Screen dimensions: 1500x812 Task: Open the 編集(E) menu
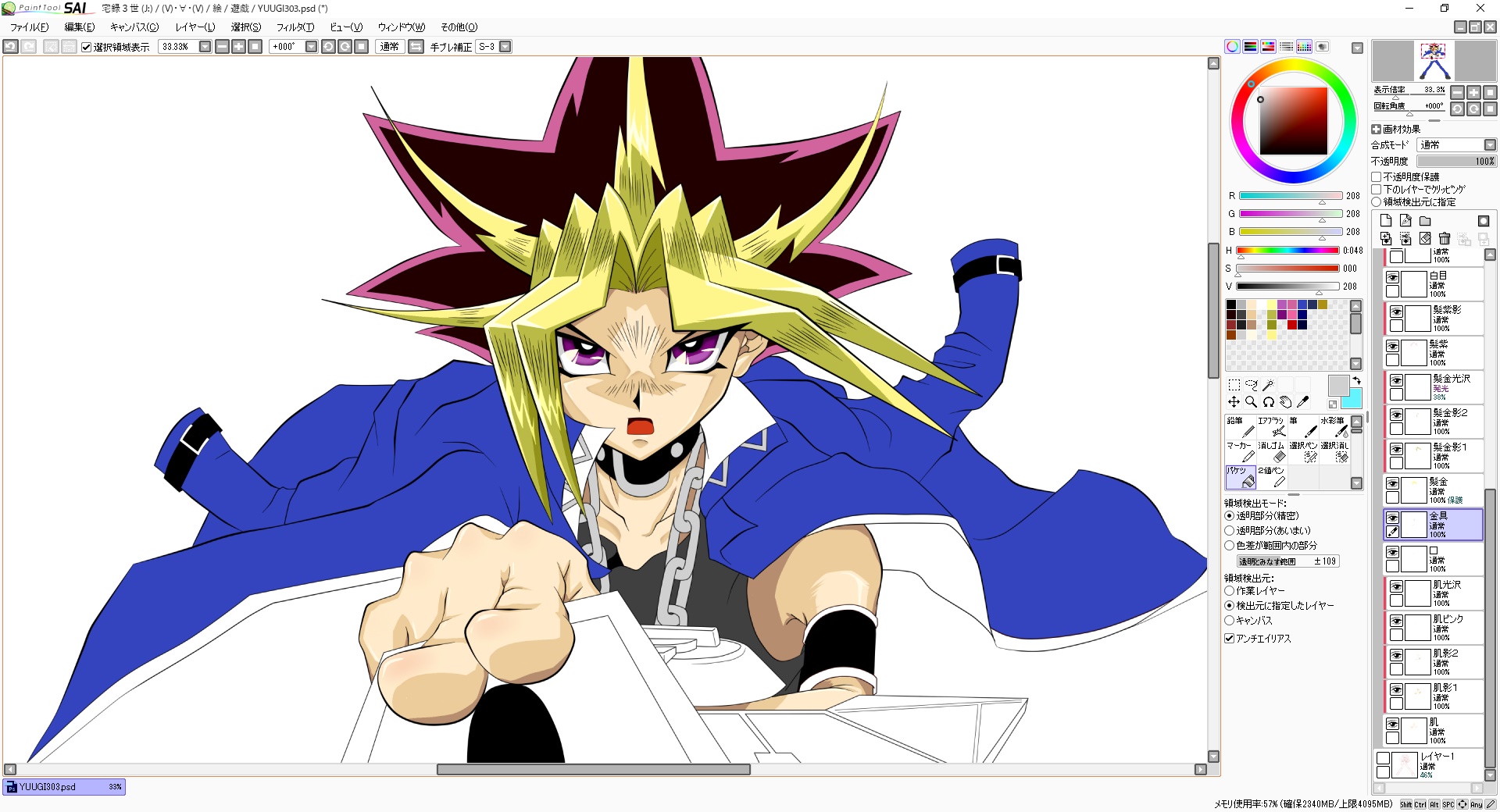click(79, 27)
